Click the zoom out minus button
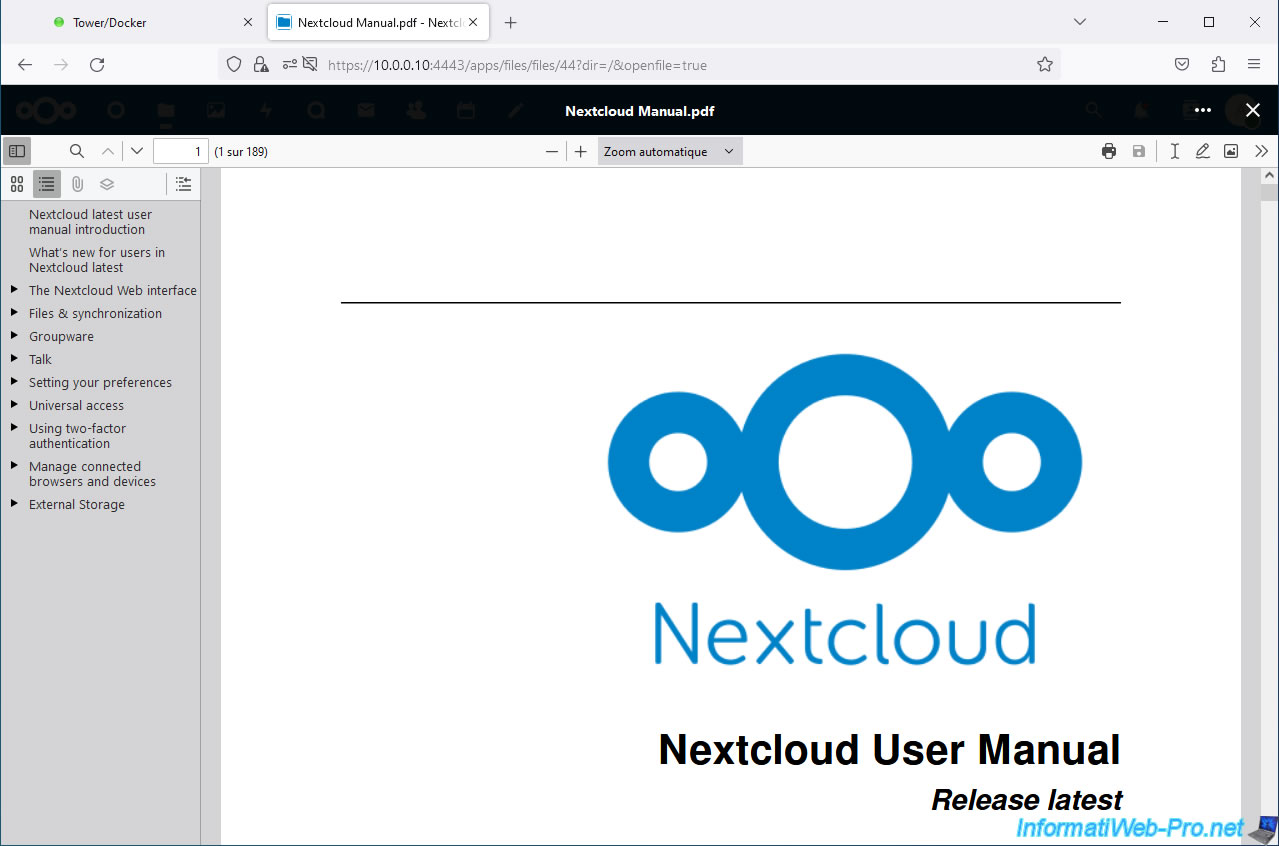 pos(552,151)
